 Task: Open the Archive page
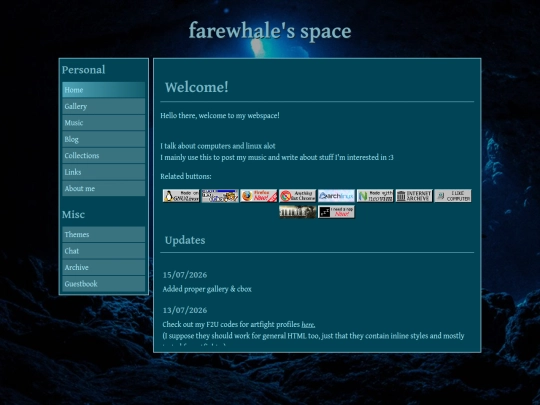(104, 267)
